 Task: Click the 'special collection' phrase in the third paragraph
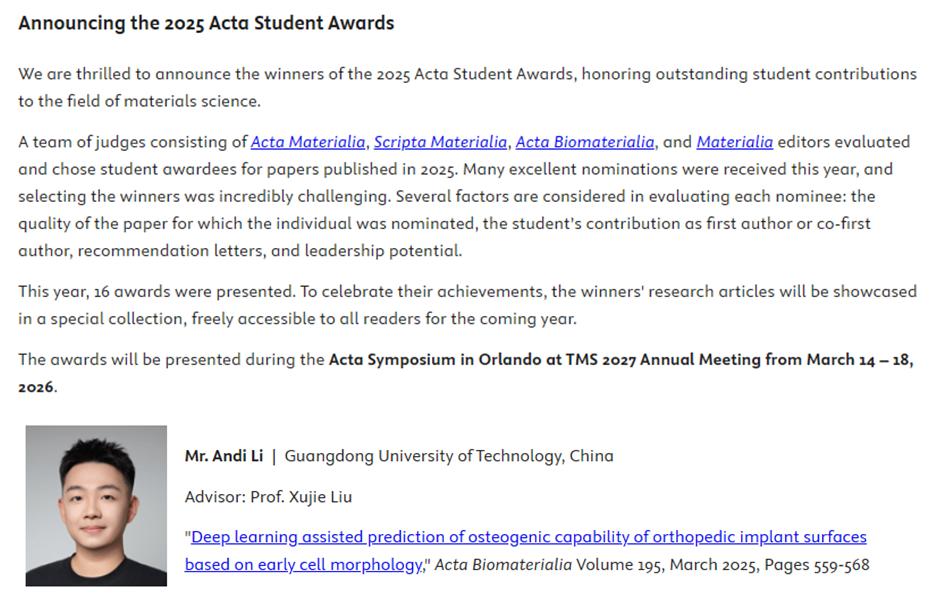pyautogui.click(x=118, y=319)
